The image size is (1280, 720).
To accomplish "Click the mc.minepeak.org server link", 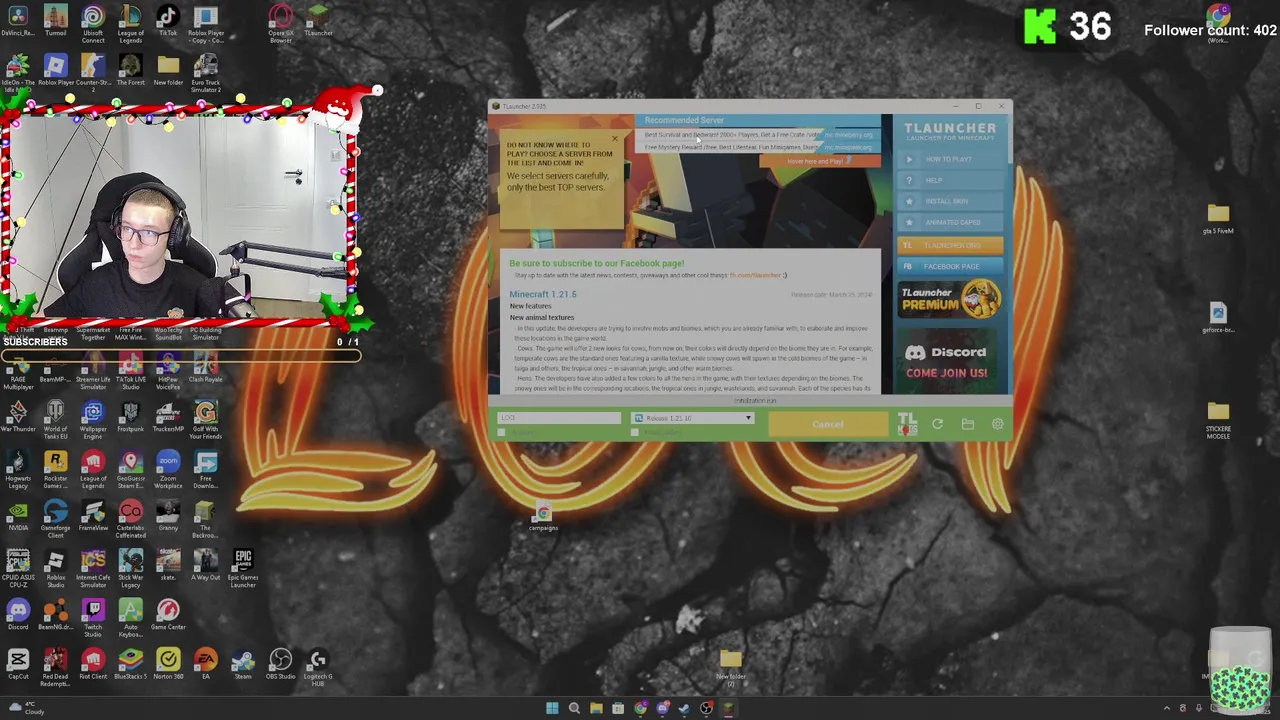I will [849, 147].
